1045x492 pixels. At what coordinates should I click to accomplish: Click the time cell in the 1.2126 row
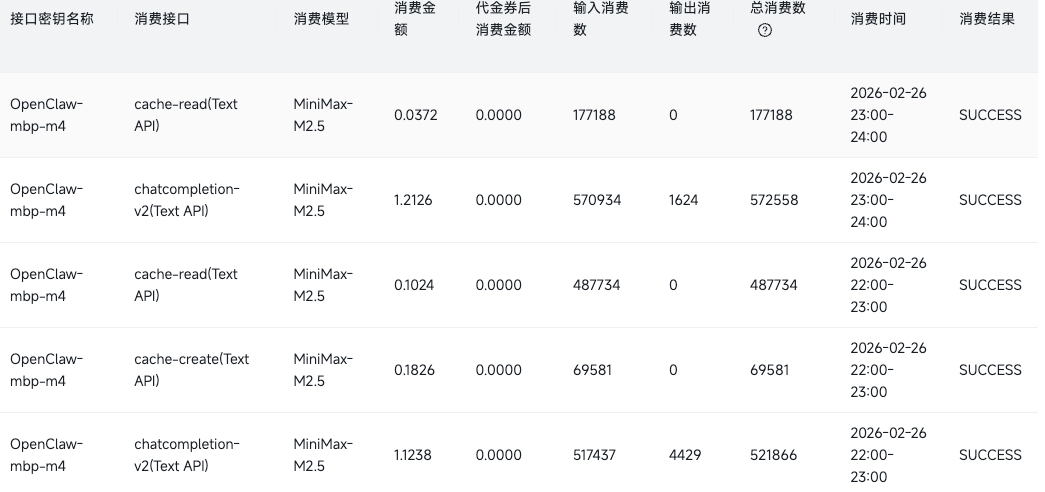pos(888,200)
